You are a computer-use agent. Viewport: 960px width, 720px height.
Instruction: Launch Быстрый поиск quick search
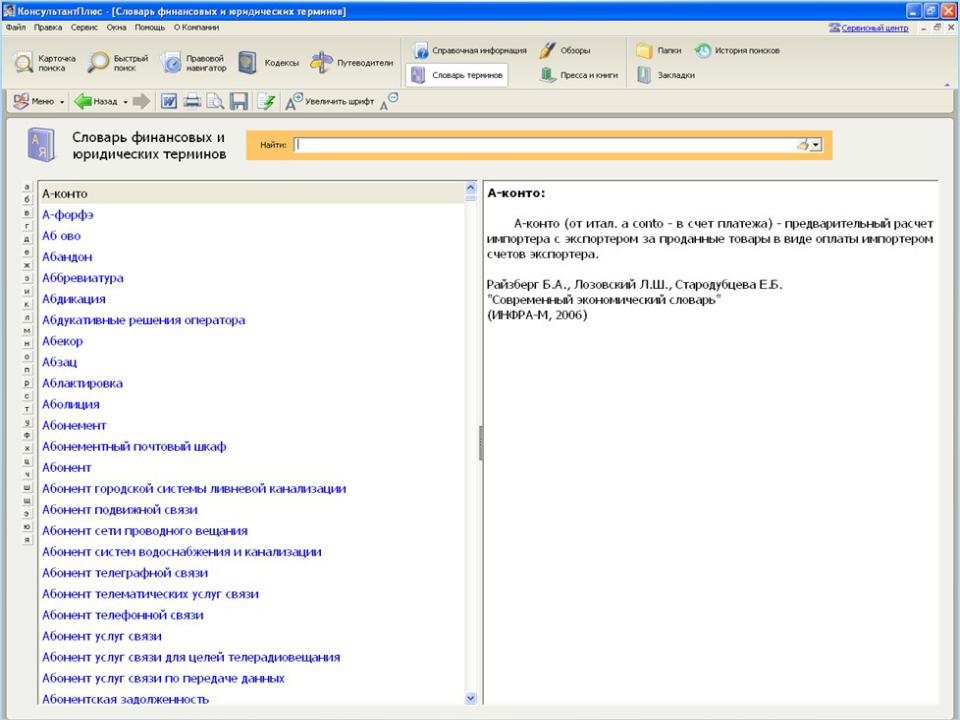point(118,62)
